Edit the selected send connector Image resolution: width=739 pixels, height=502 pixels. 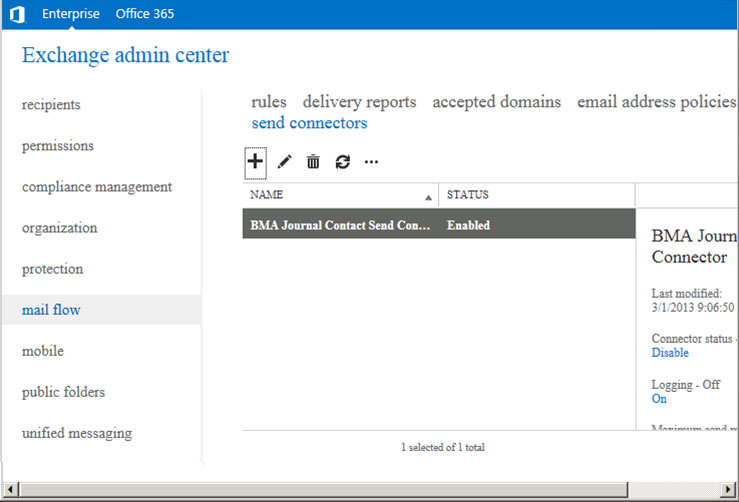pos(284,162)
